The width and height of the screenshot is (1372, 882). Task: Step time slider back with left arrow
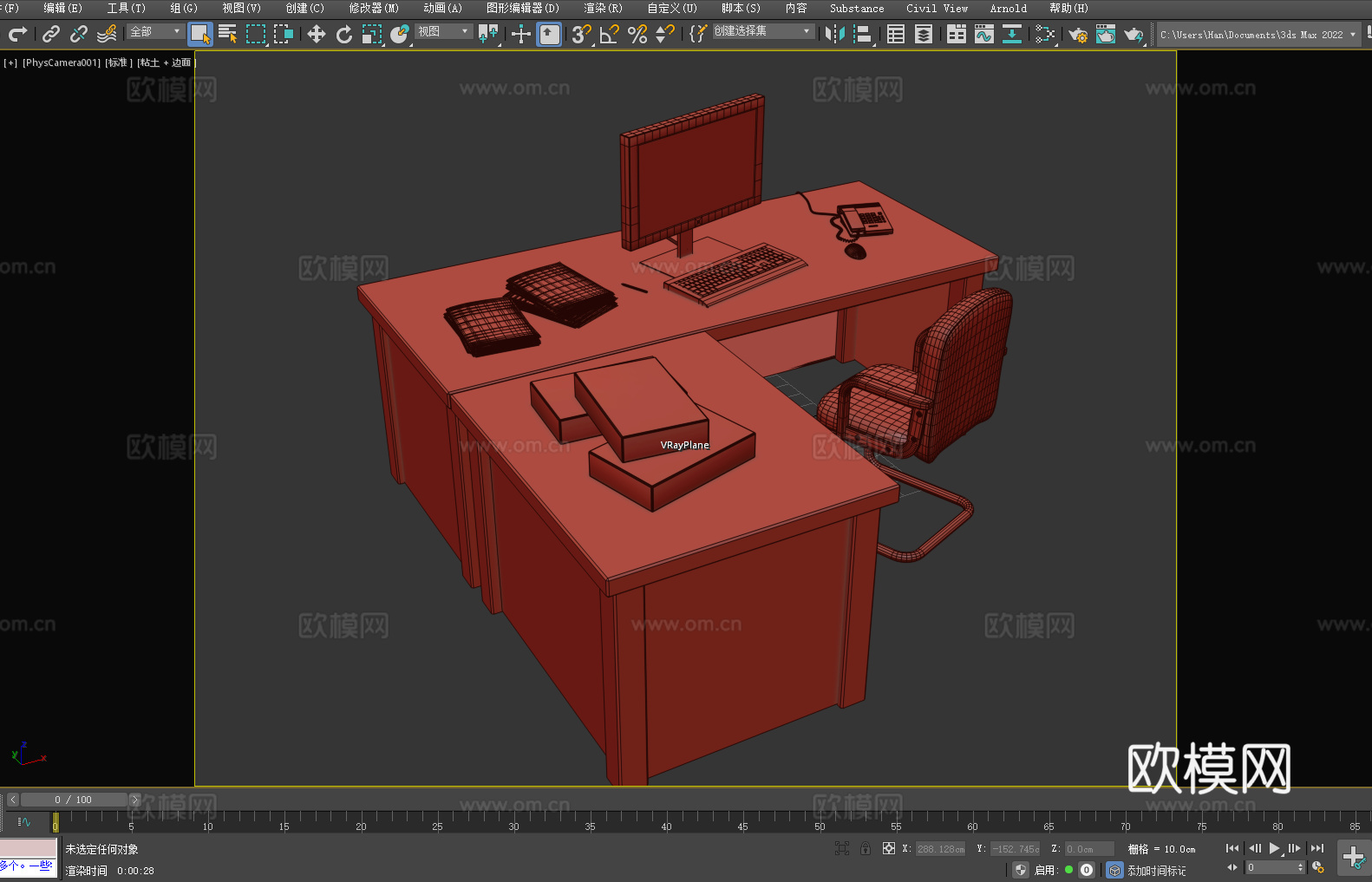point(12,800)
